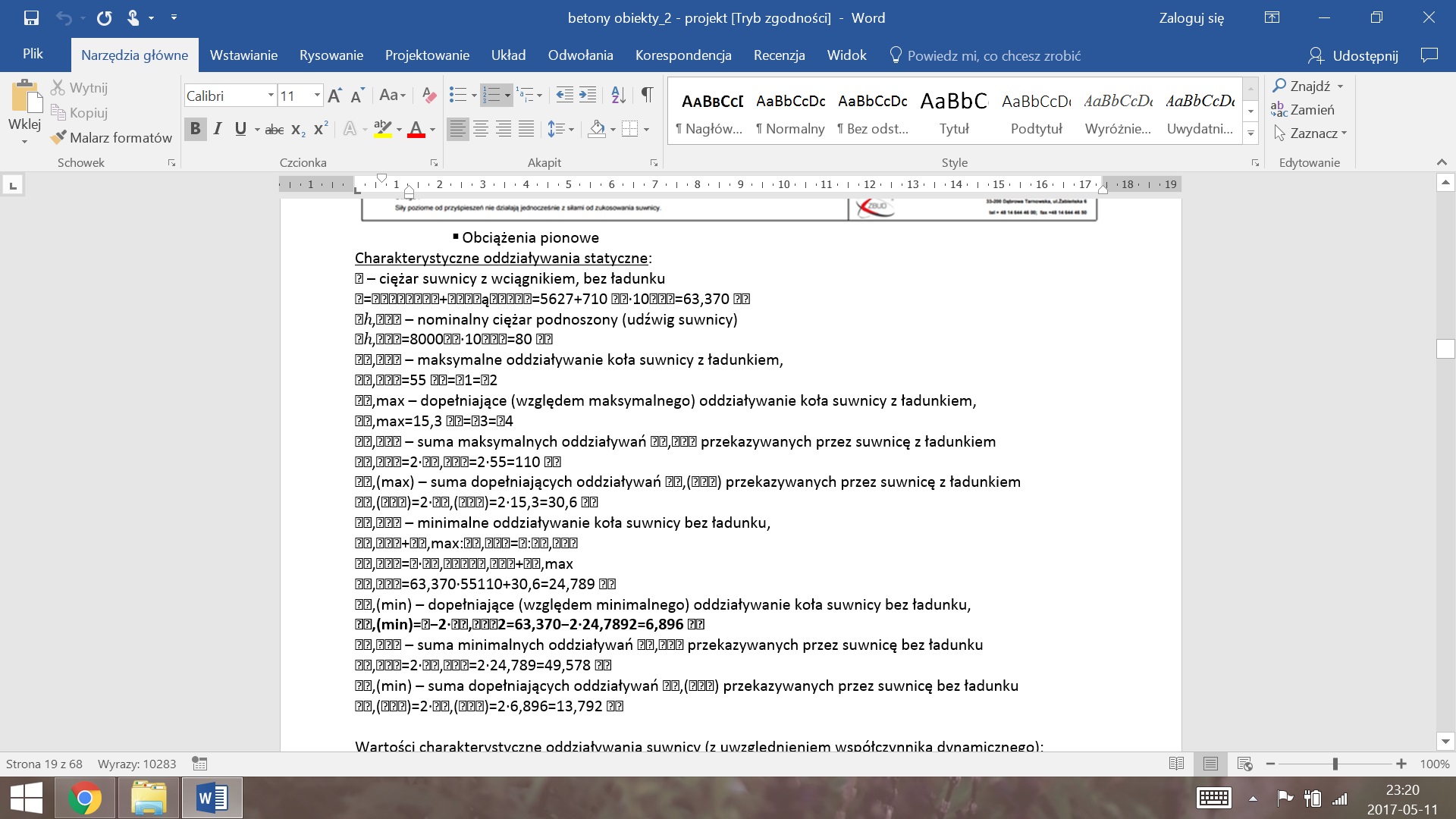
Task: Click the Powiedz mi search field
Action: point(985,55)
